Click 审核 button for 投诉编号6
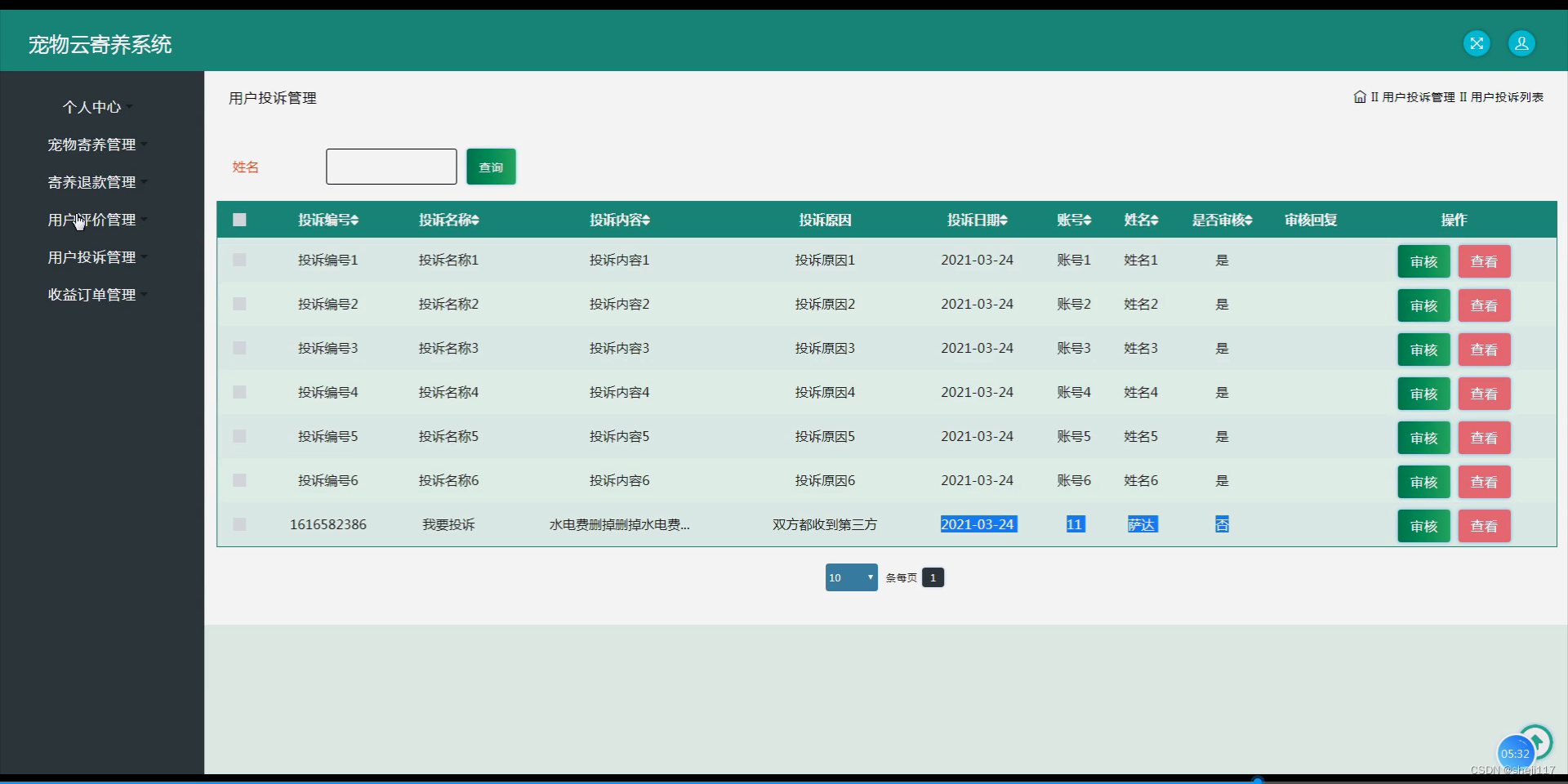The width and height of the screenshot is (1568, 784). tap(1423, 482)
